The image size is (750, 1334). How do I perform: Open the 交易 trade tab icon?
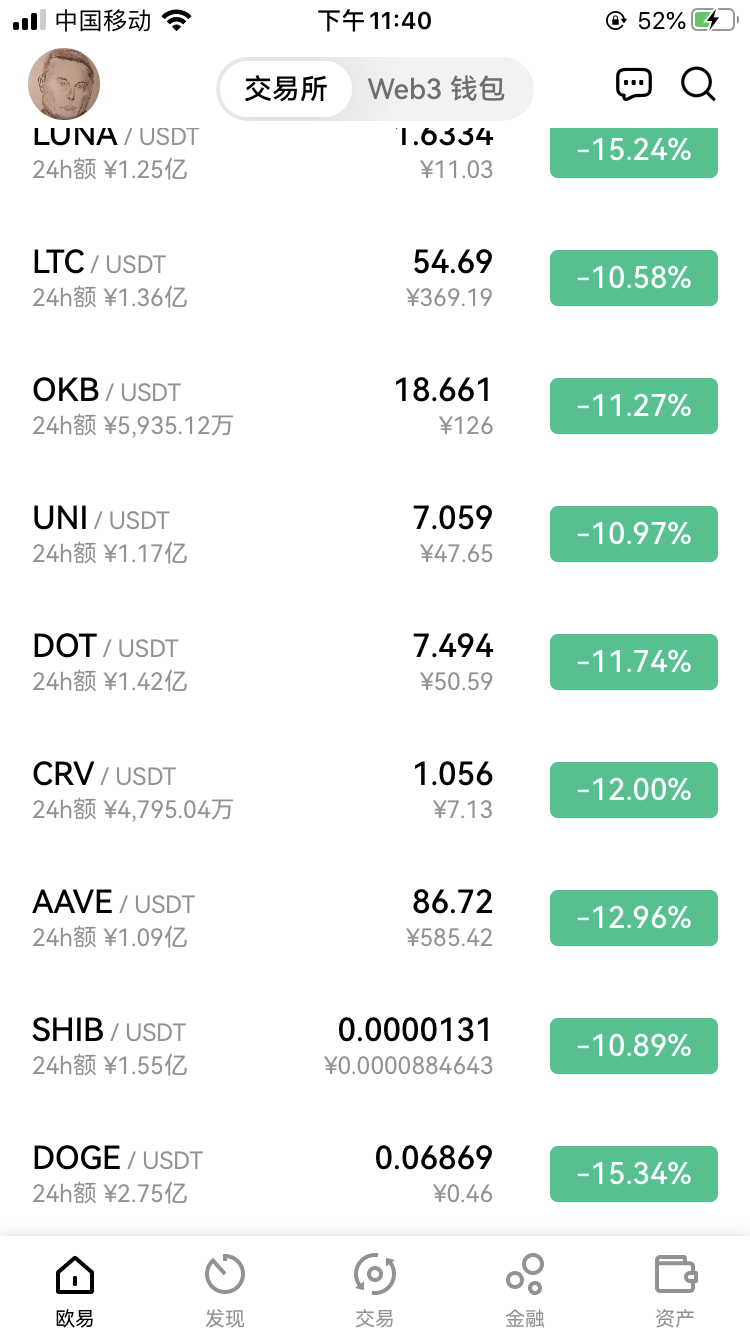pos(375,1275)
